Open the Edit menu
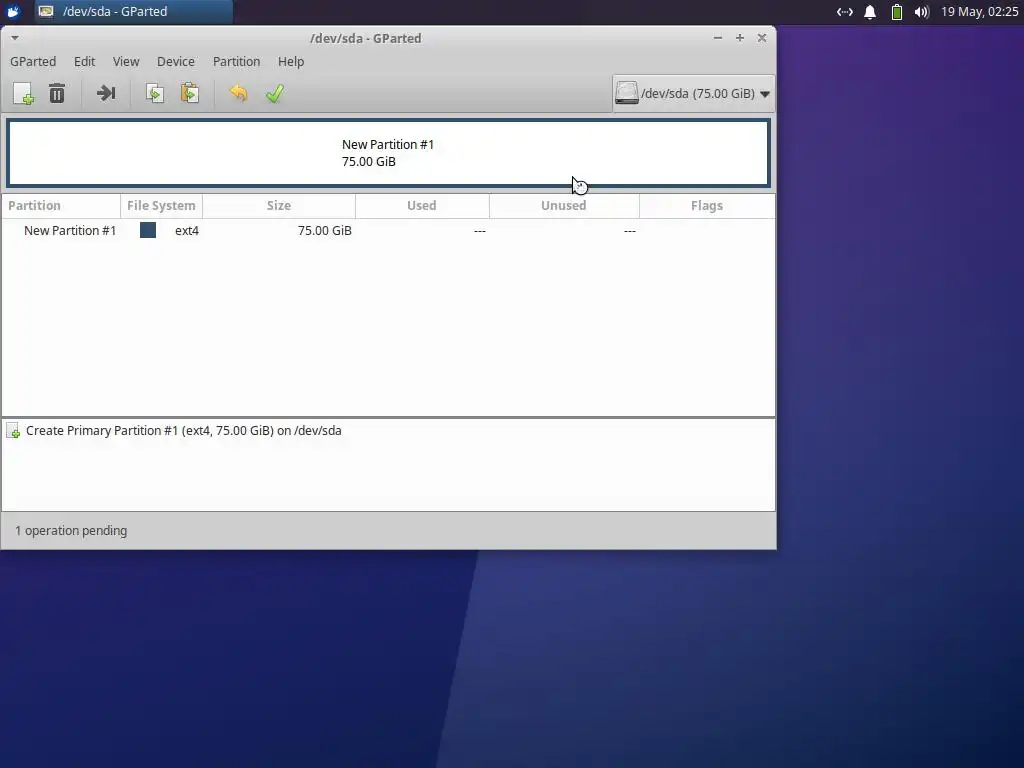 click(84, 61)
